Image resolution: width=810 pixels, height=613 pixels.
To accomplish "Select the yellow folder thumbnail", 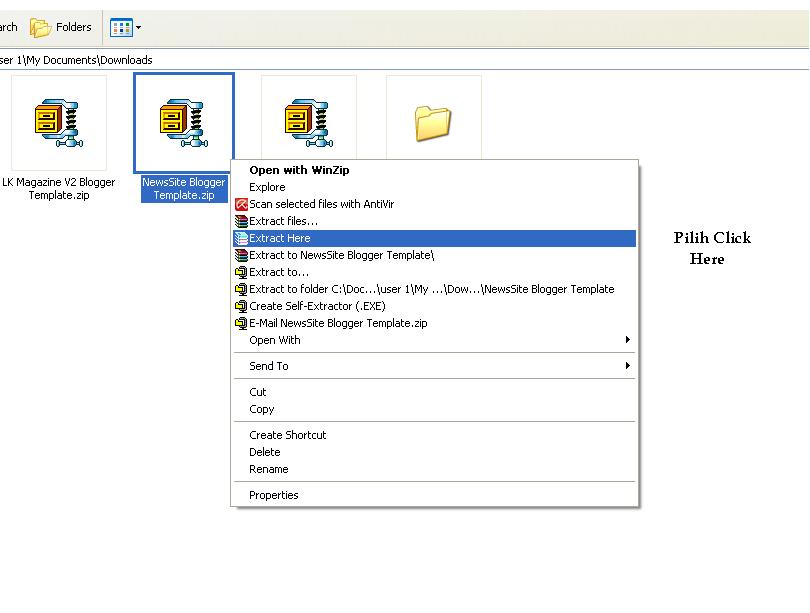I will pos(433,123).
